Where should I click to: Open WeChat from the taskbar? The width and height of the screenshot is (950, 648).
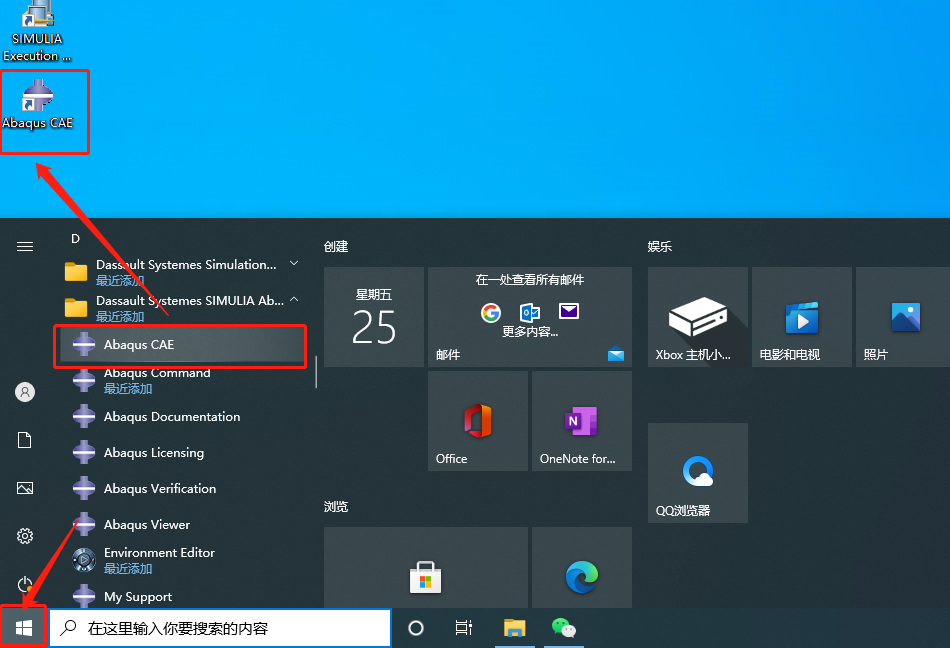(x=563, y=628)
